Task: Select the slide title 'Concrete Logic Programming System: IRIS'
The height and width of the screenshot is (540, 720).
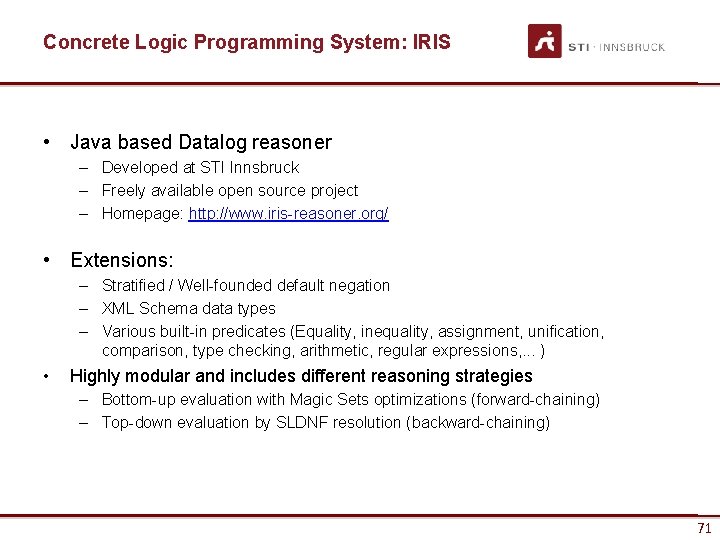Action: pos(247,42)
